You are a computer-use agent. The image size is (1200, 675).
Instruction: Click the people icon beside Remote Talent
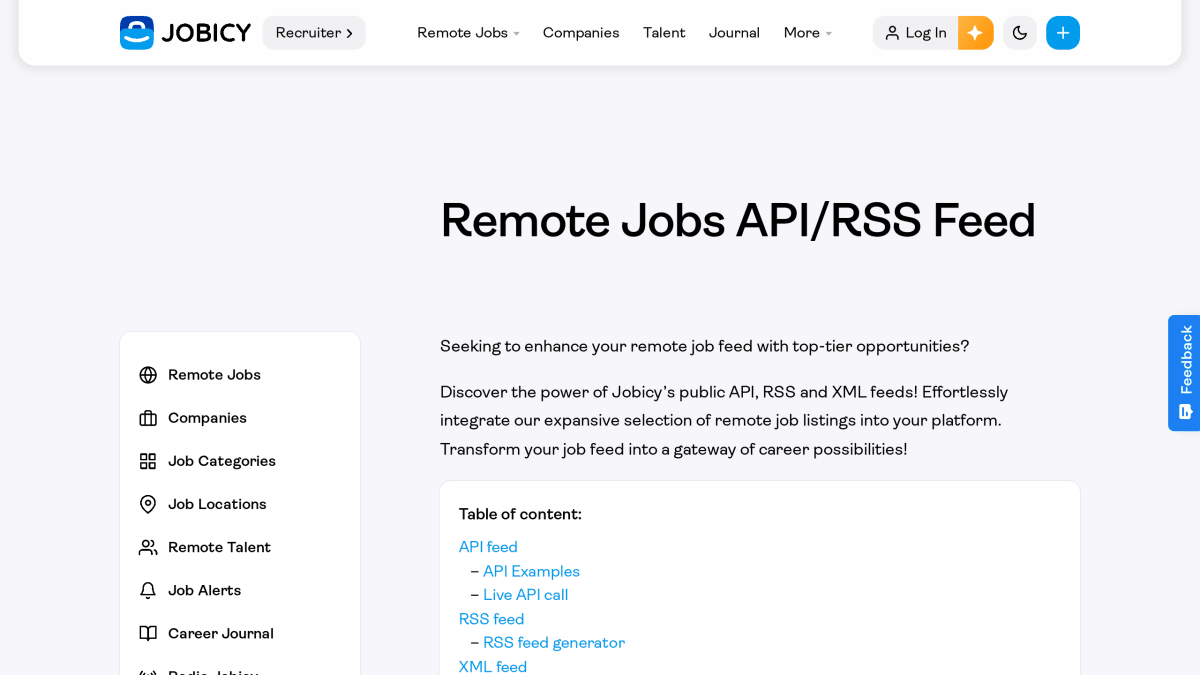click(x=148, y=547)
